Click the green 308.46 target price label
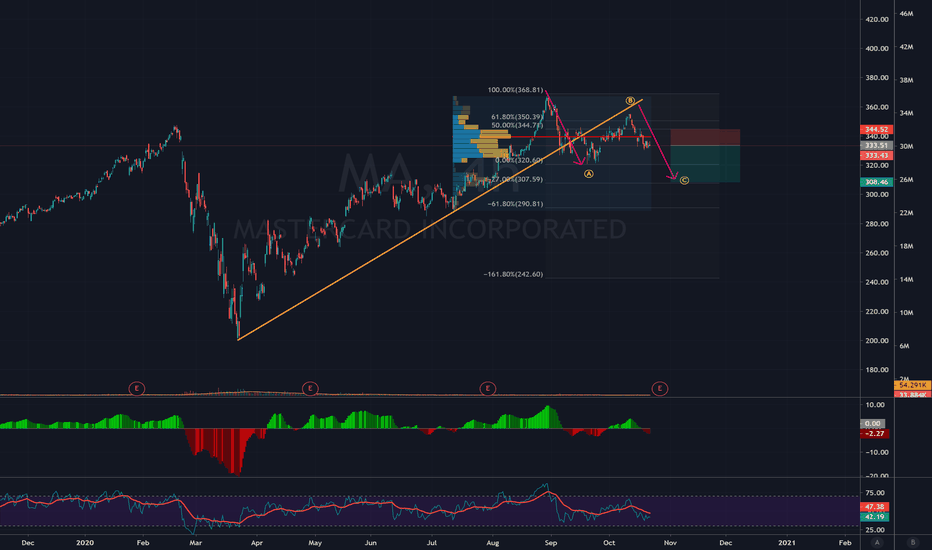932x550 pixels. pyautogui.click(x=876, y=182)
